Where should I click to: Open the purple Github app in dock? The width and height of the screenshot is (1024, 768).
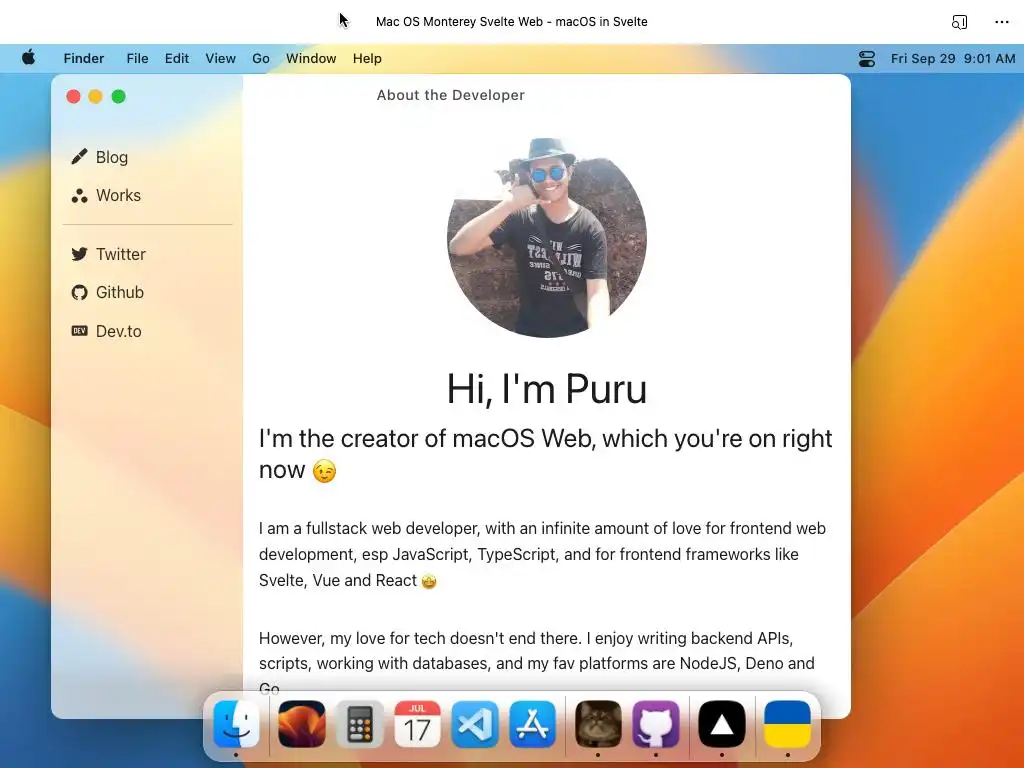(x=656, y=724)
